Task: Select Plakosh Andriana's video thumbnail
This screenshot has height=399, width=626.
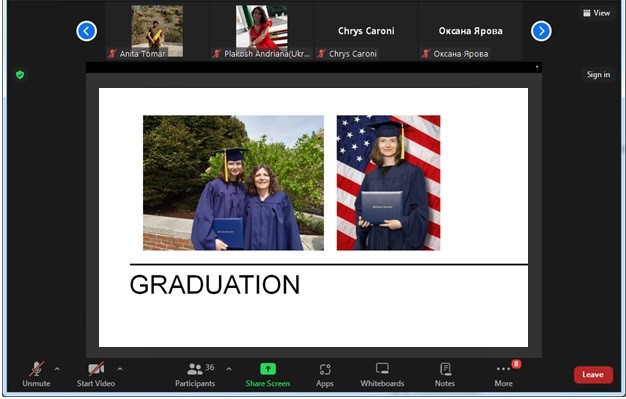Action: (x=261, y=31)
